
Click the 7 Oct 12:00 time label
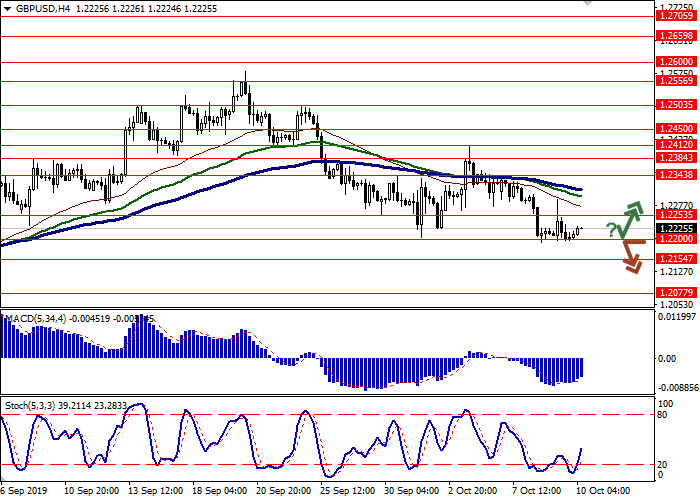pyautogui.click(x=538, y=491)
